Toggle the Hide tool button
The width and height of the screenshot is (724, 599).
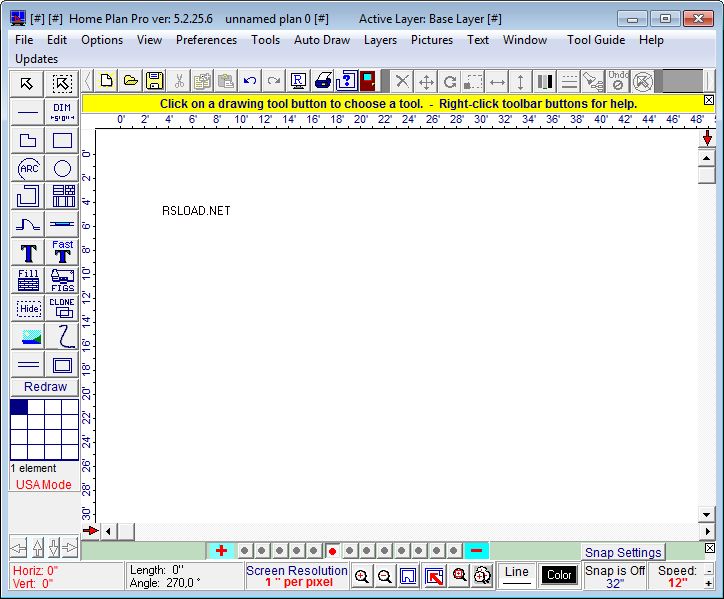[28, 309]
